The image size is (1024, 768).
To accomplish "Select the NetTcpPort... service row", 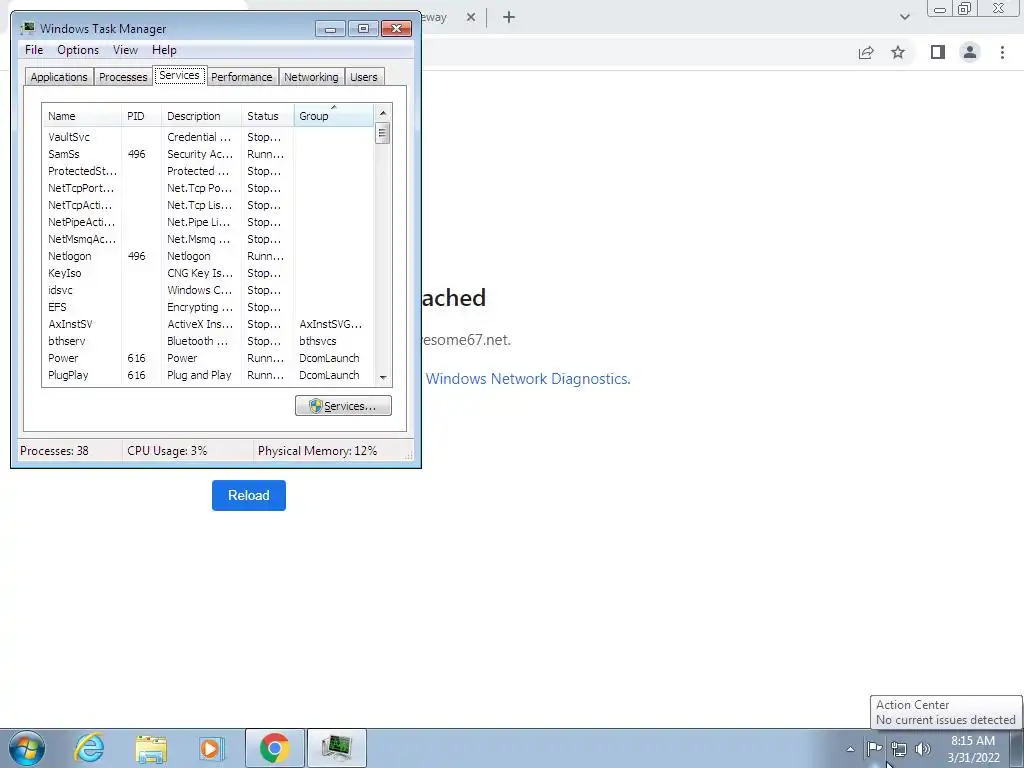I will click(x=208, y=188).
